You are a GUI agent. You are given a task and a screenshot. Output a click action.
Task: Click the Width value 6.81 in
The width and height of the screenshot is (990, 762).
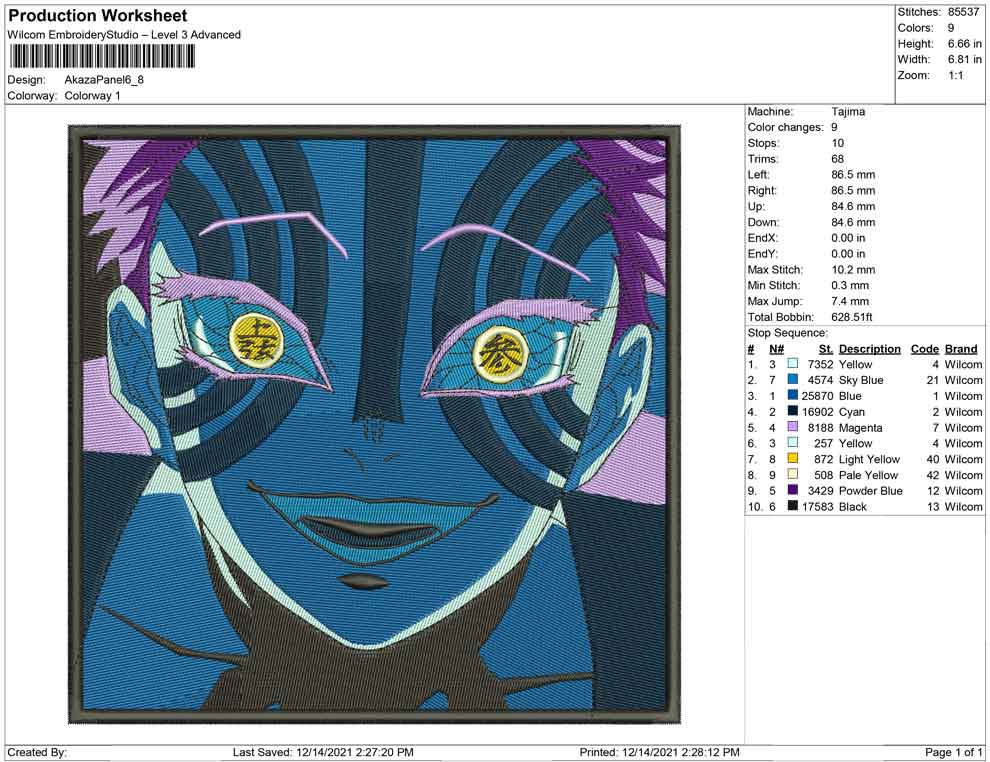click(964, 59)
